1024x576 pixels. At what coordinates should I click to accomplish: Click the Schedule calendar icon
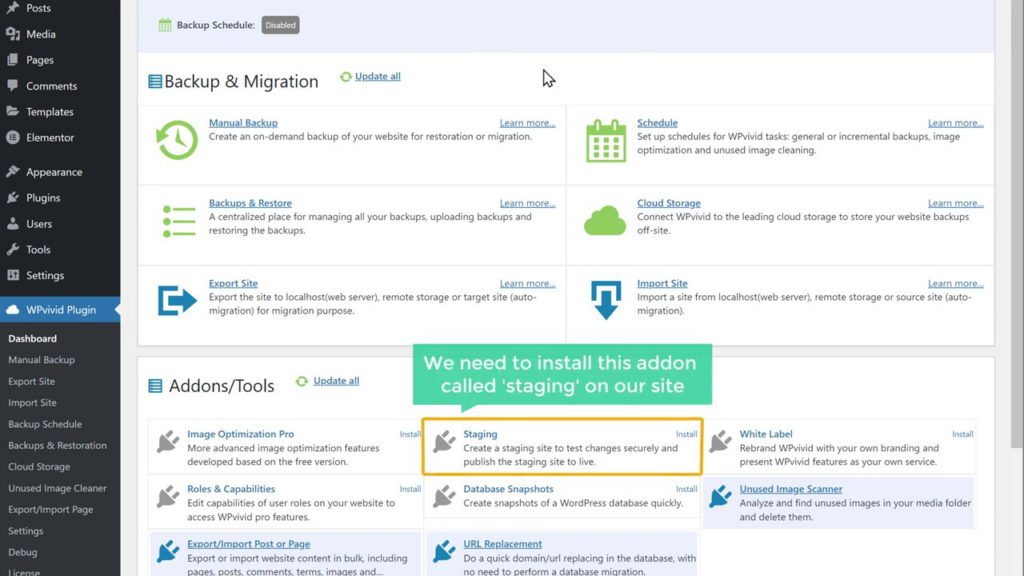point(605,140)
